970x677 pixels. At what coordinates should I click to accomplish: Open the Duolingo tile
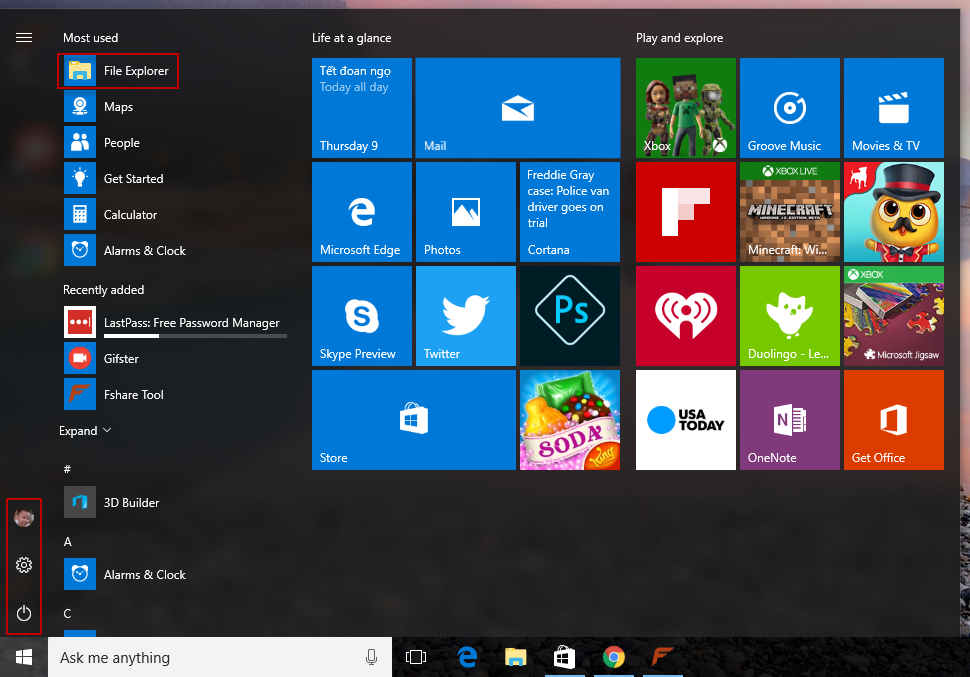point(790,316)
